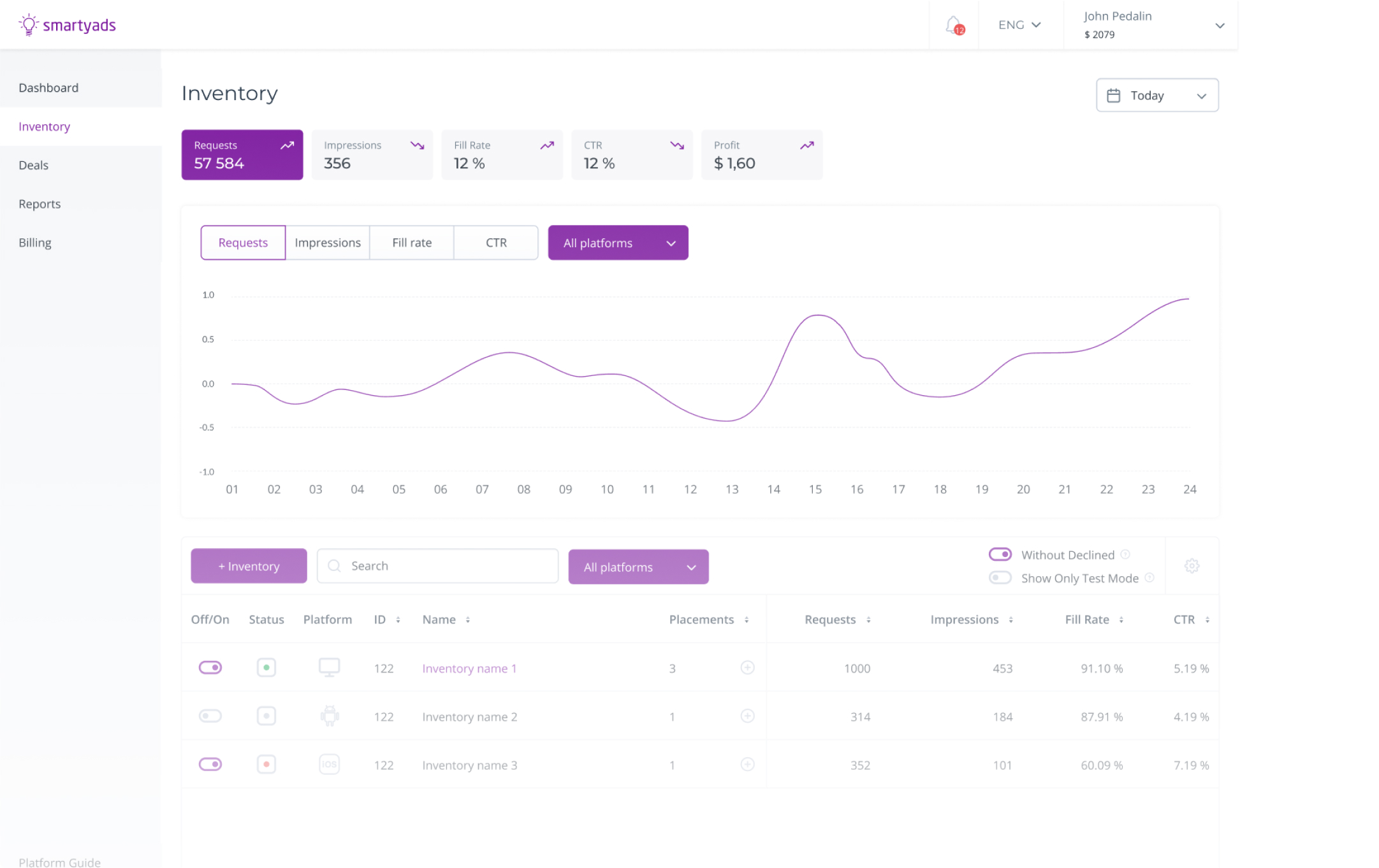Expand chart All platforms dropdown
The height and width of the screenshot is (868, 1379).
617,243
